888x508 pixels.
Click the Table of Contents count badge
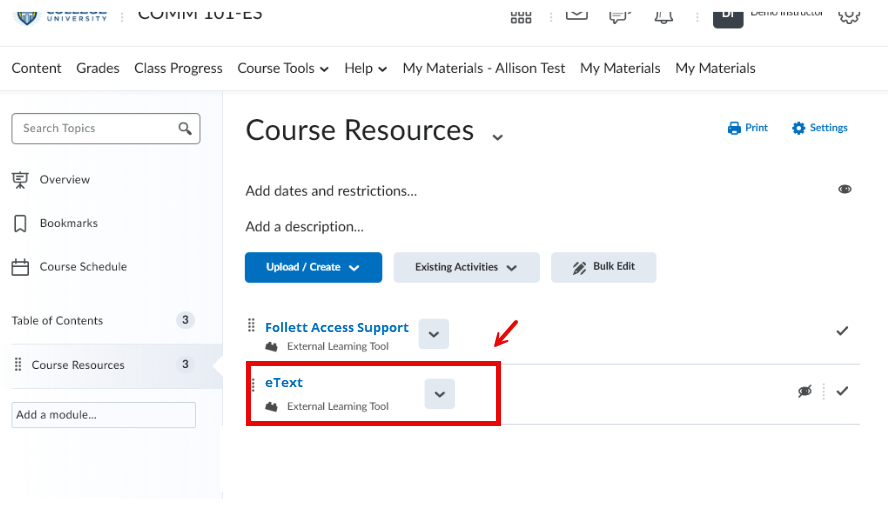coord(185,320)
